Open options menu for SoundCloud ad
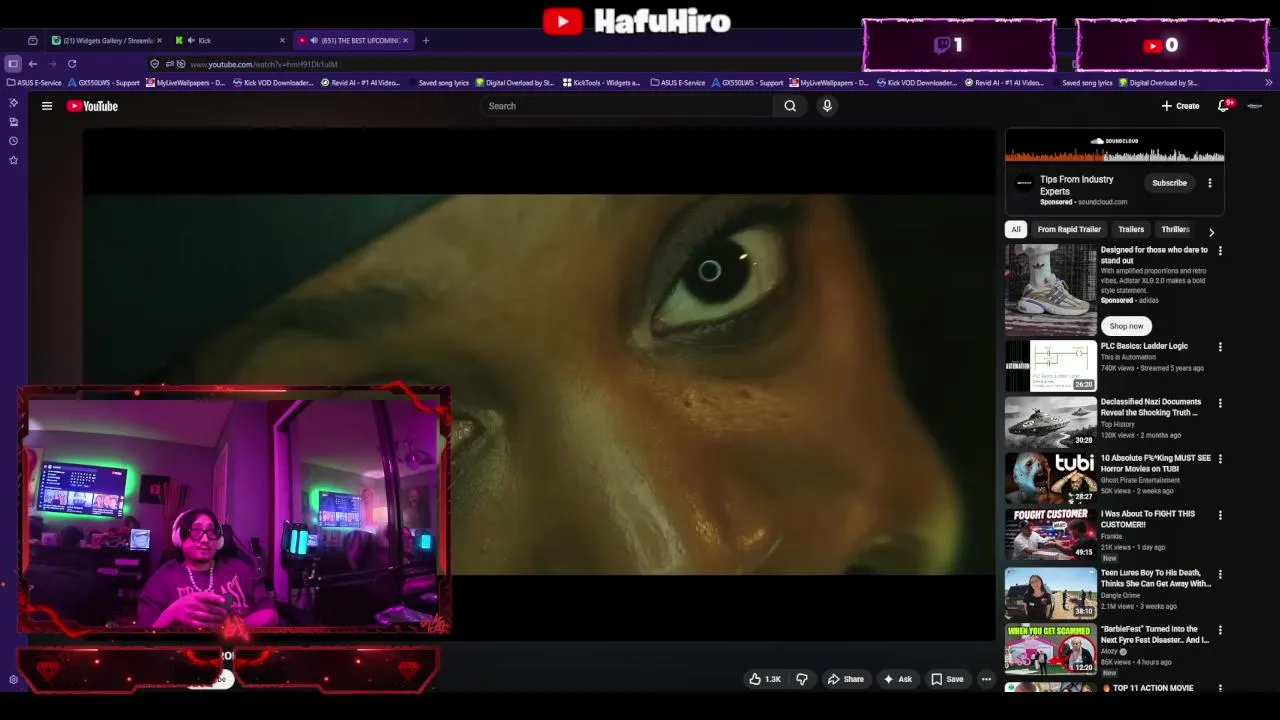Screen dimensions: 1280x720 (x=1209, y=183)
